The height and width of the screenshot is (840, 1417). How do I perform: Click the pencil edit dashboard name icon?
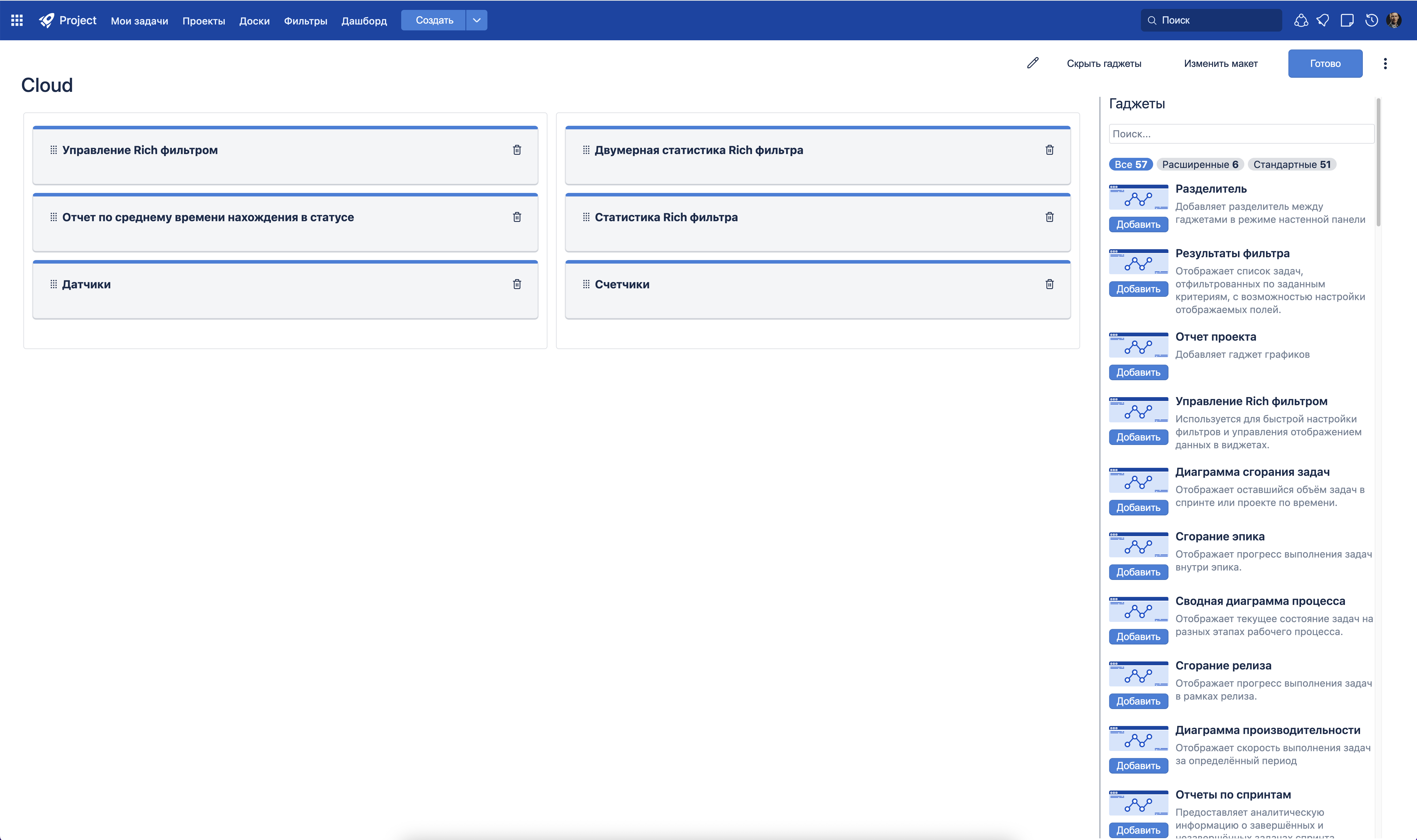1033,63
